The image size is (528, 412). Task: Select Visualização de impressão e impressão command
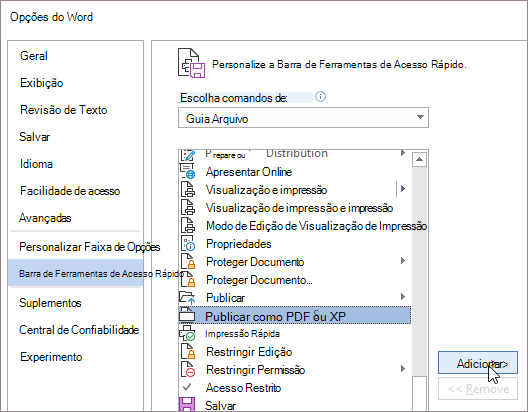tap(295, 208)
